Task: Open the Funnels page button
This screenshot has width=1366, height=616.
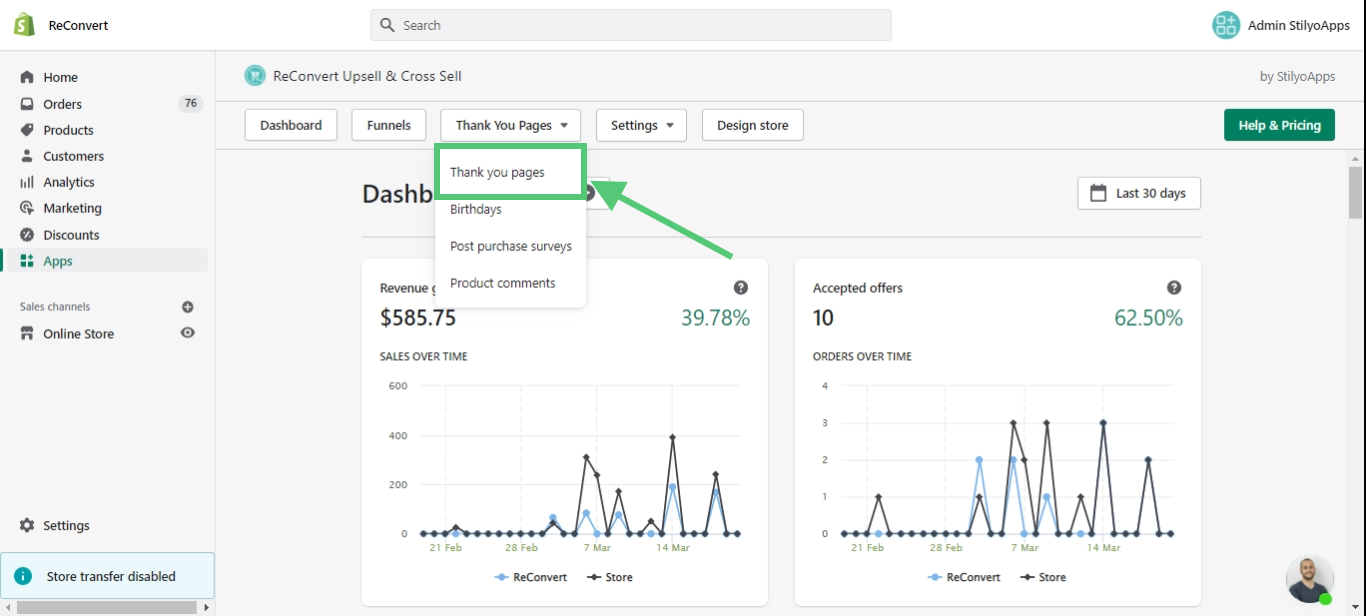Action: point(389,125)
